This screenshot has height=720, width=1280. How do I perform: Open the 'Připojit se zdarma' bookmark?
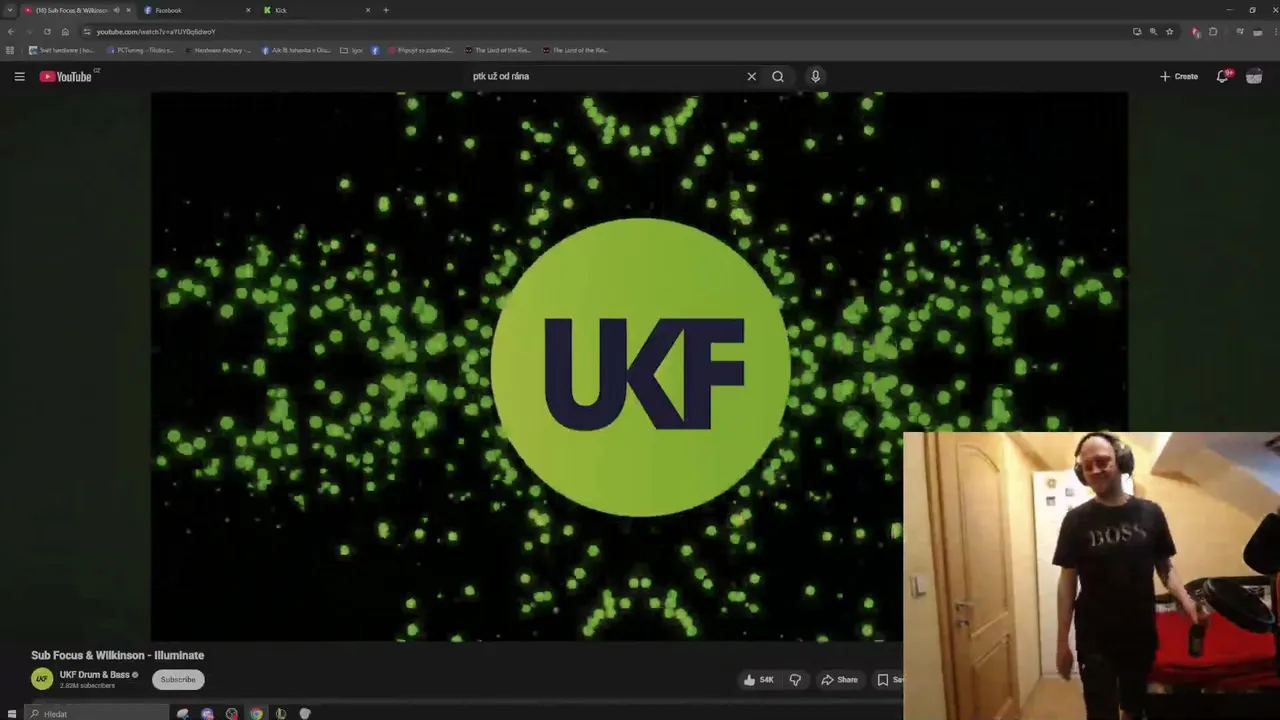[x=421, y=50]
